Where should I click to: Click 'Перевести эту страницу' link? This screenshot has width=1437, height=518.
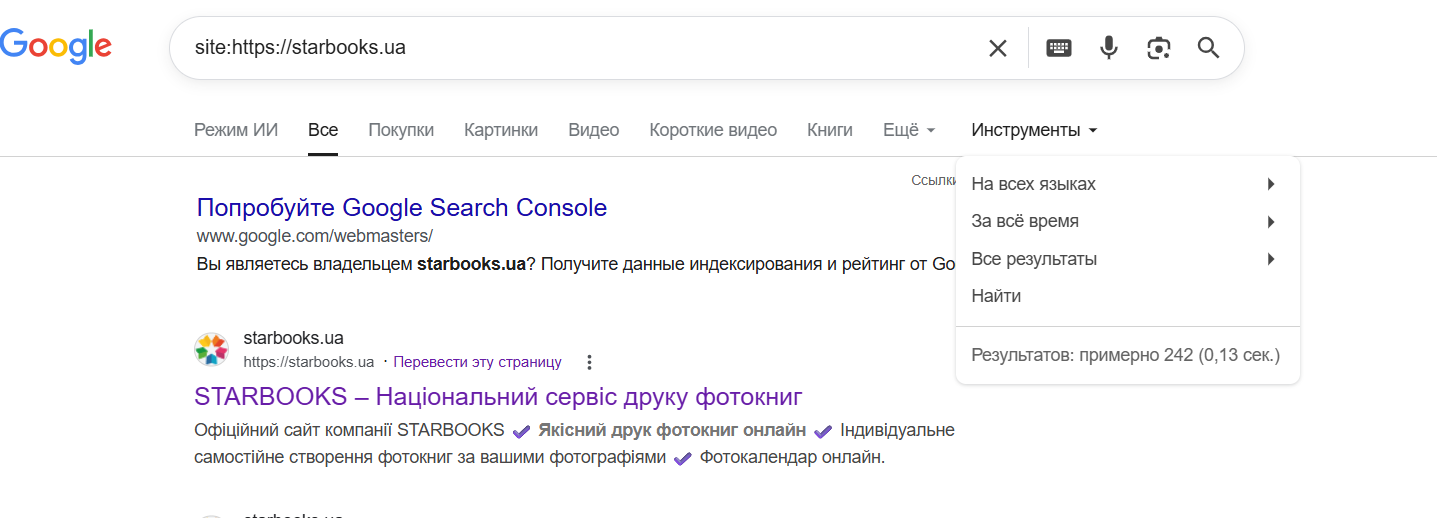(477, 362)
